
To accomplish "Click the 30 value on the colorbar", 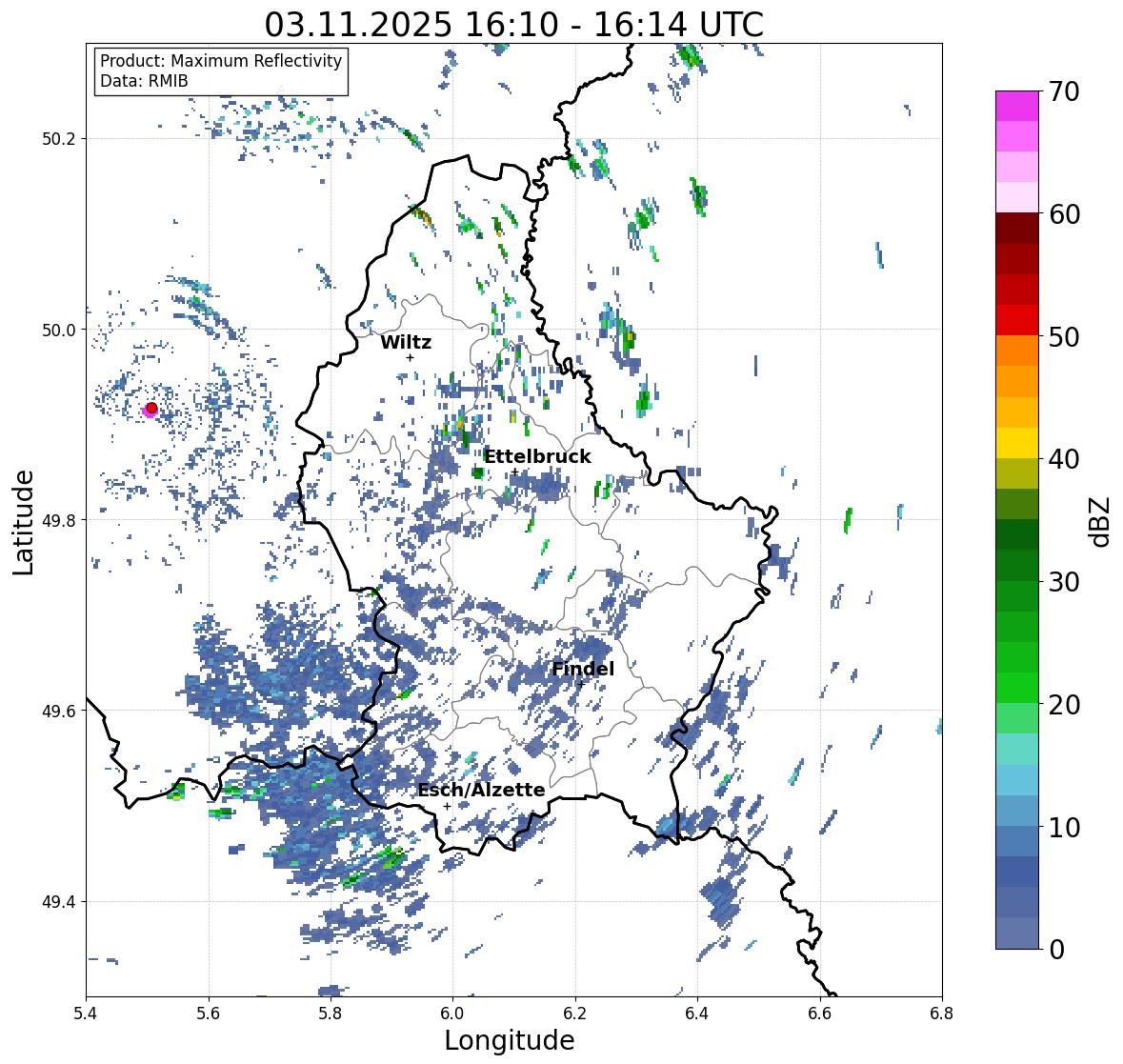I will [x=1063, y=582].
